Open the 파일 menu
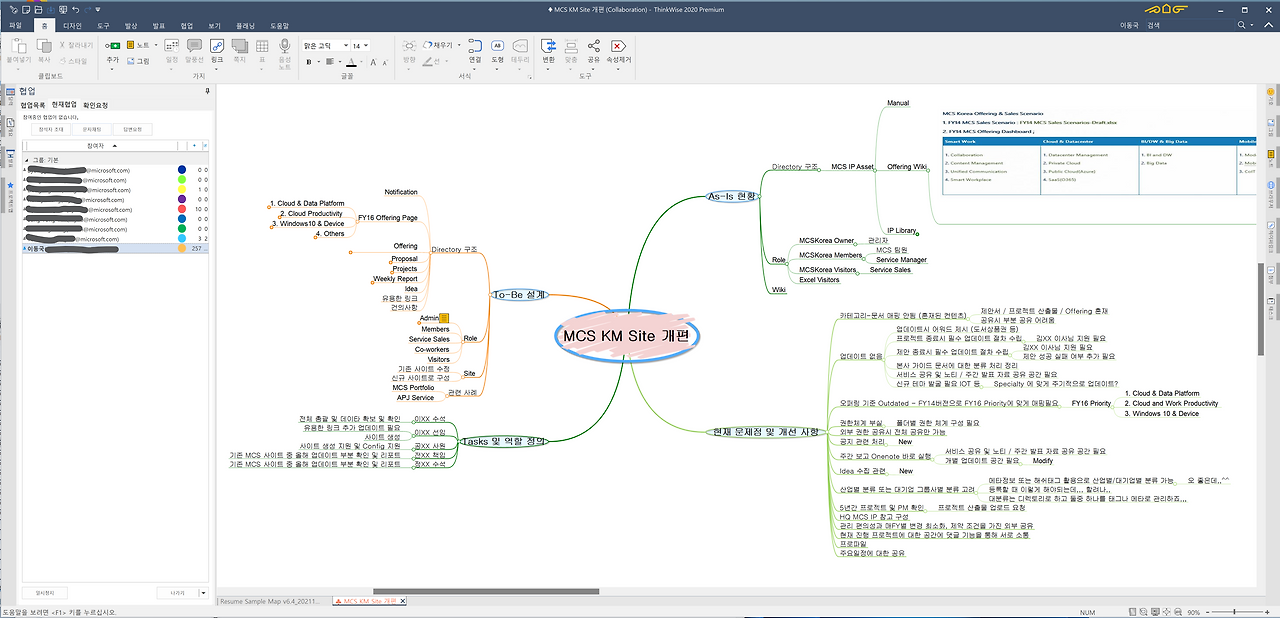This screenshot has height=618, width=1280. 15,24
